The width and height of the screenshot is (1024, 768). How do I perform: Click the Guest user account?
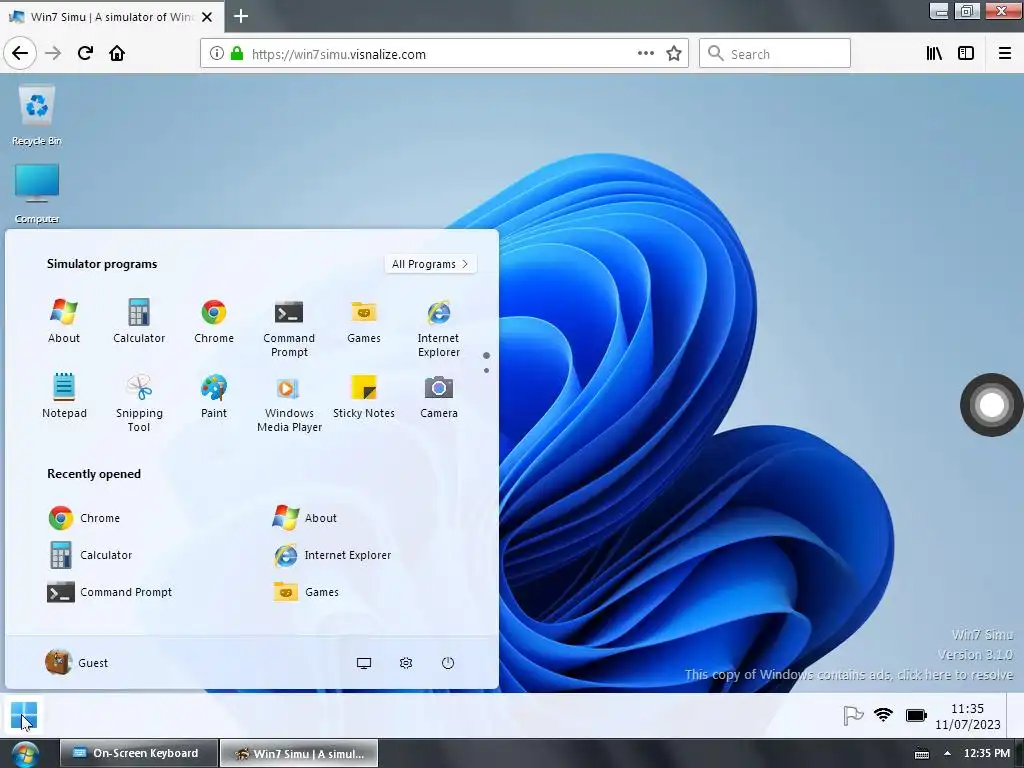(x=76, y=663)
